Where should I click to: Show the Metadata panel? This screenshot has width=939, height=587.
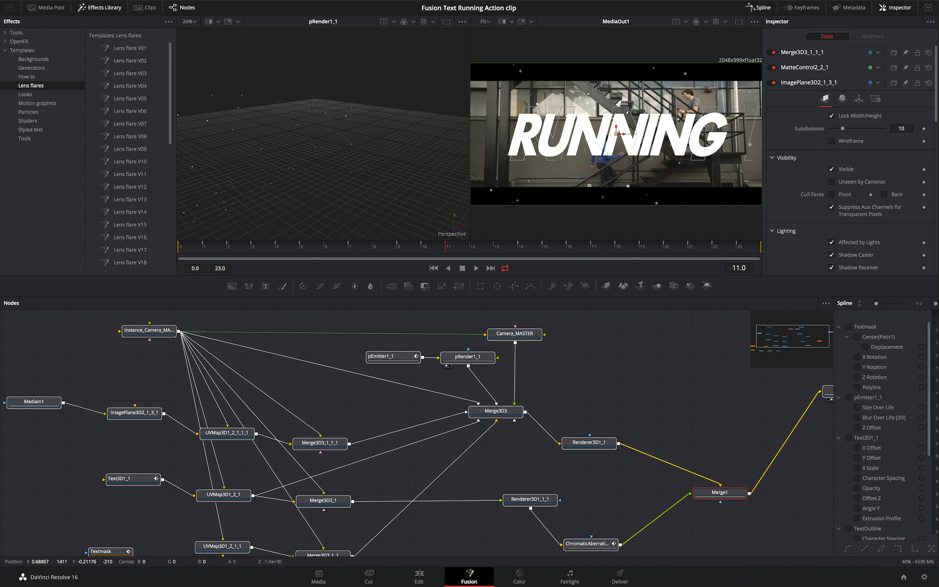pyautogui.click(x=851, y=6)
